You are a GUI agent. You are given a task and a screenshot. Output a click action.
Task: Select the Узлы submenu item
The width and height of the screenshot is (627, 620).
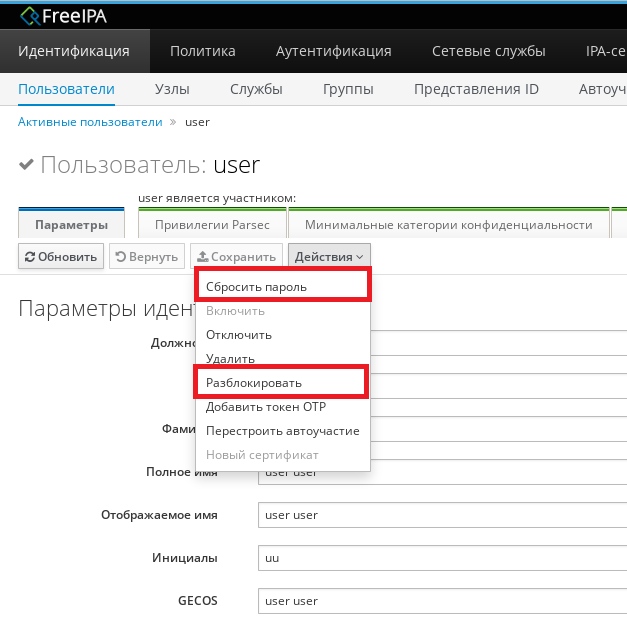[172, 89]
